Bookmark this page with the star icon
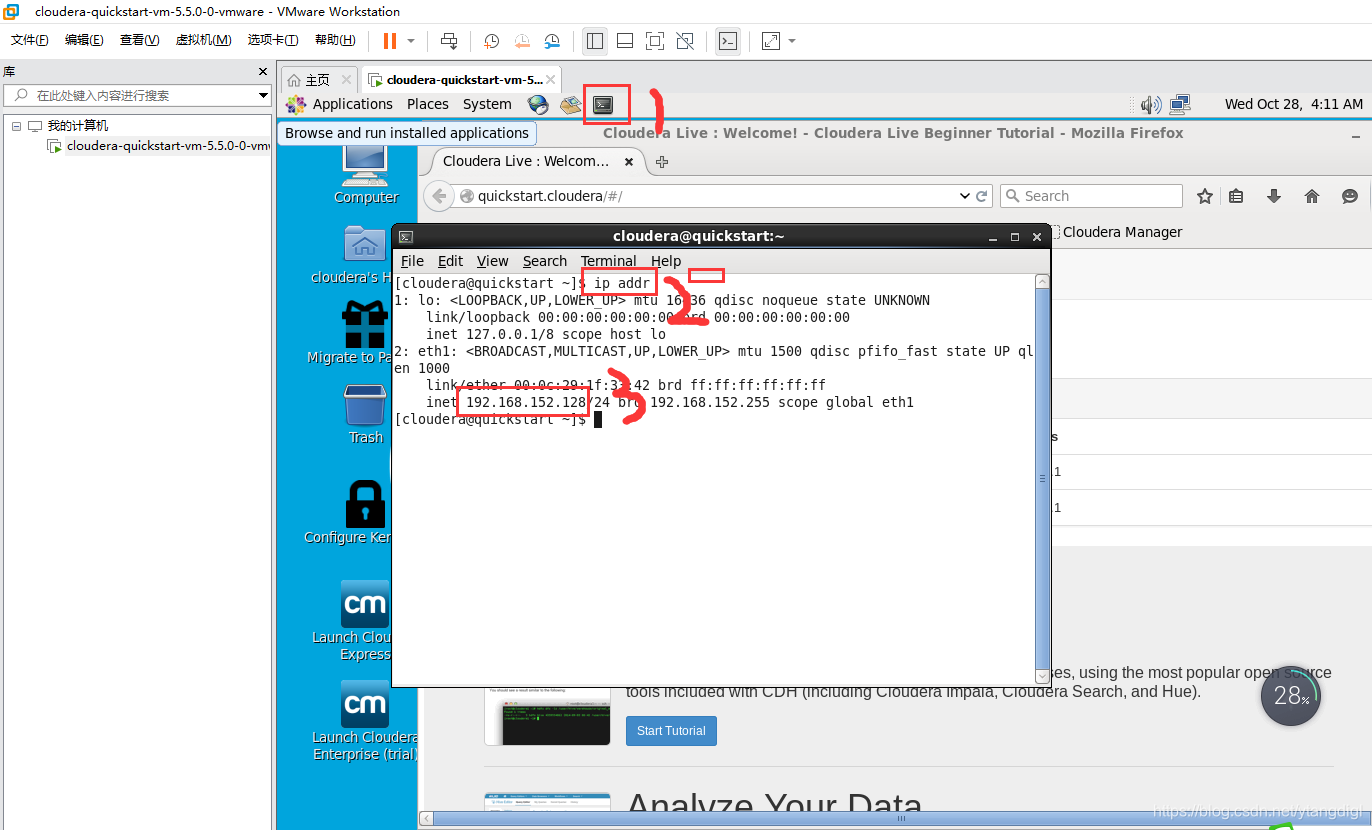This screenshot has width=1372, height=830. tap(1205, 196)
